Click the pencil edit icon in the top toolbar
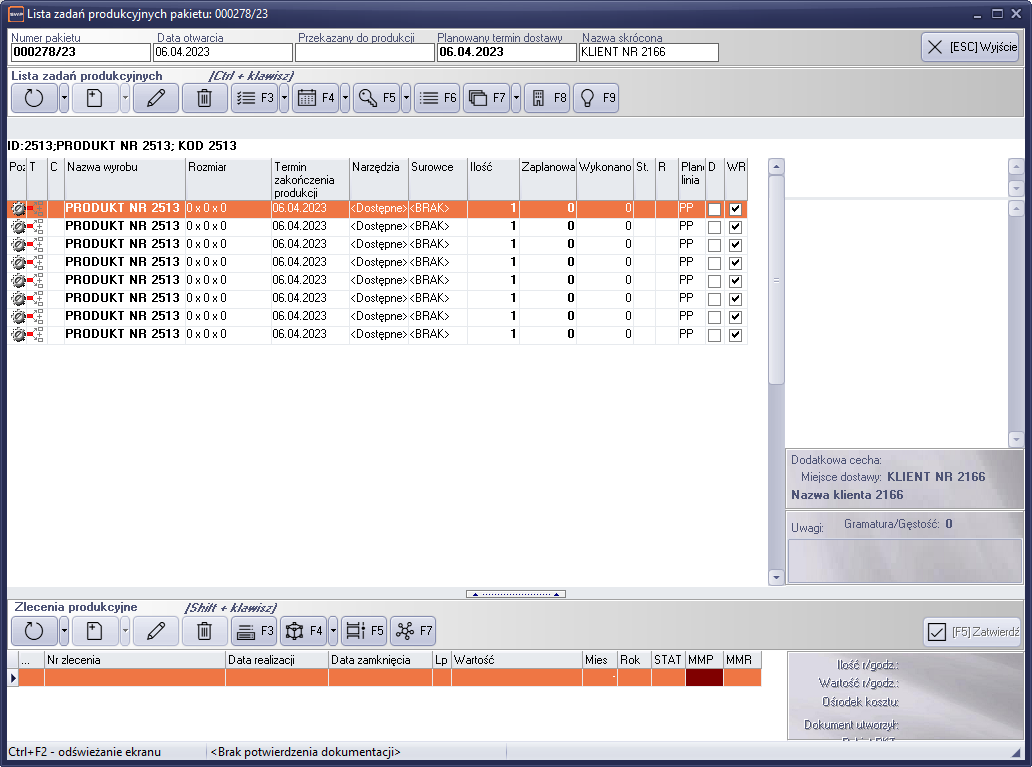The width and height of the screenshot is (1032, 767). (155, 98)
